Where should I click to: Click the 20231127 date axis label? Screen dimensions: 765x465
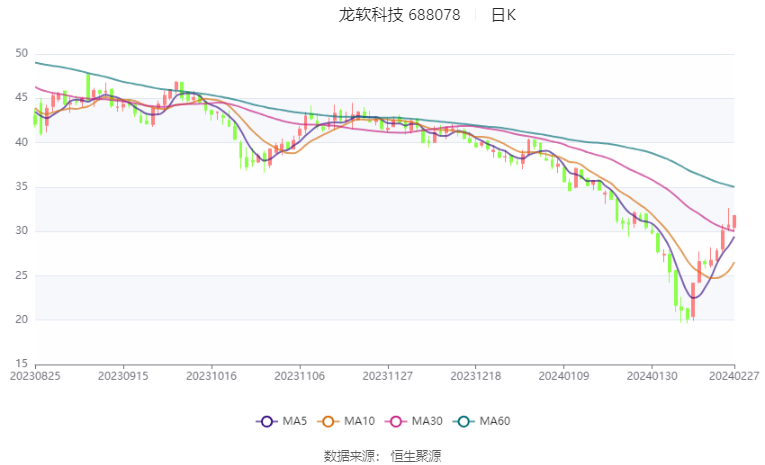[388, 376]
